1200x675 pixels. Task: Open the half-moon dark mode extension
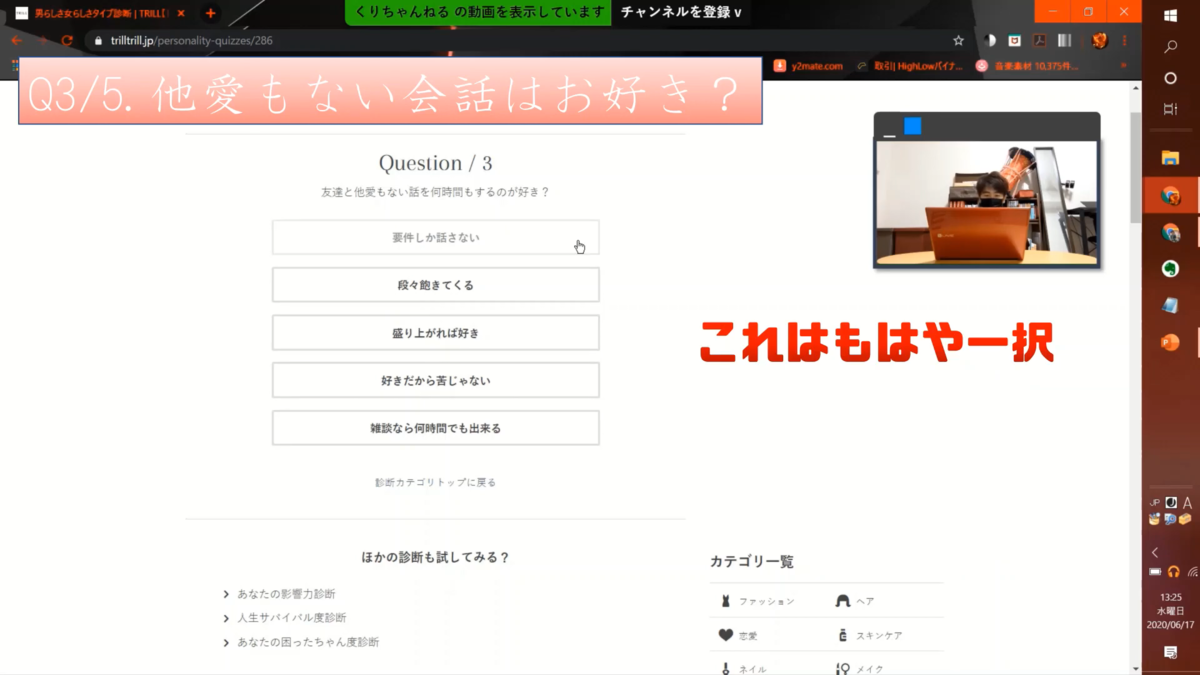click(x=990, y=41)
